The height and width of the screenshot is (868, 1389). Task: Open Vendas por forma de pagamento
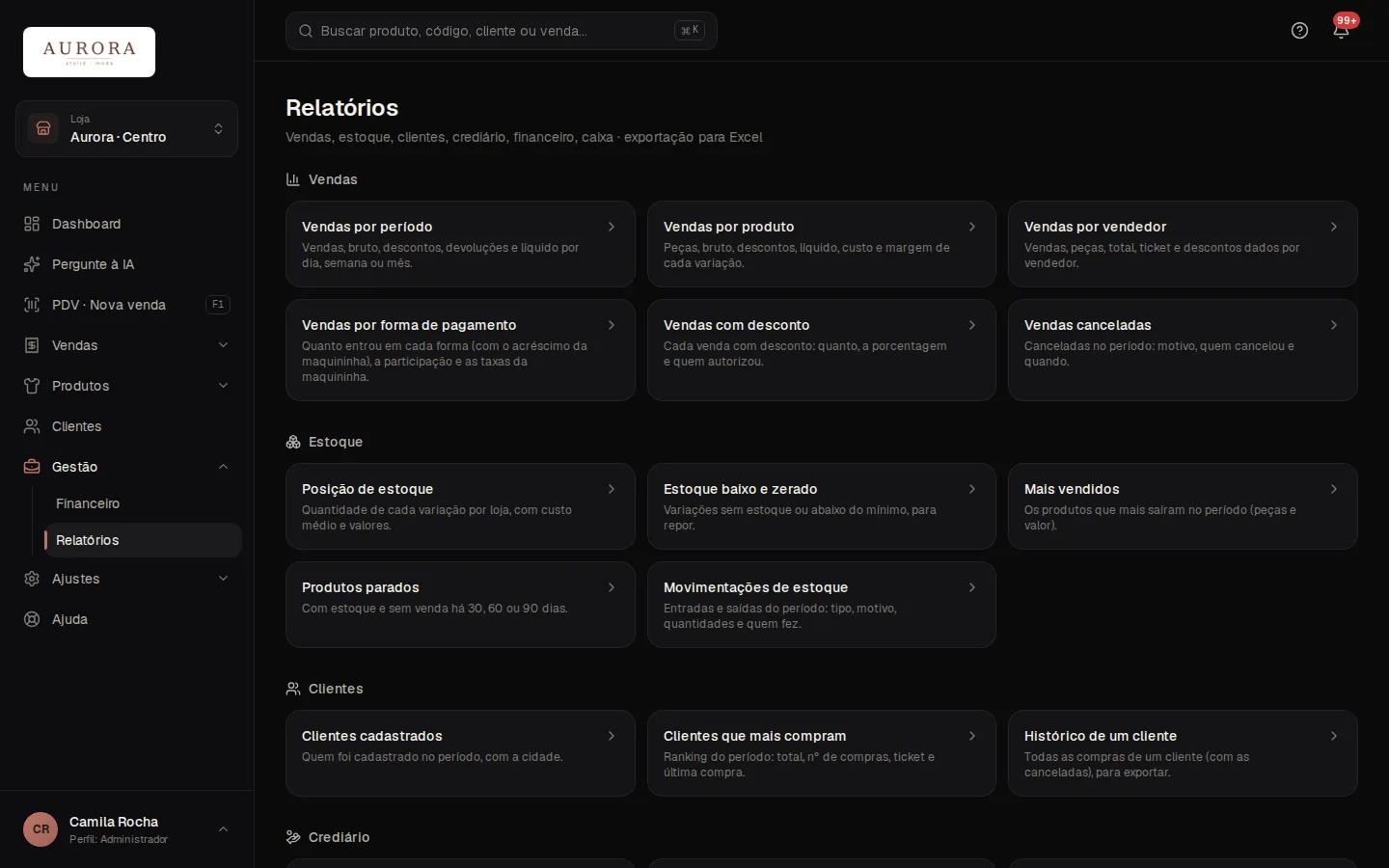[460, 350]
